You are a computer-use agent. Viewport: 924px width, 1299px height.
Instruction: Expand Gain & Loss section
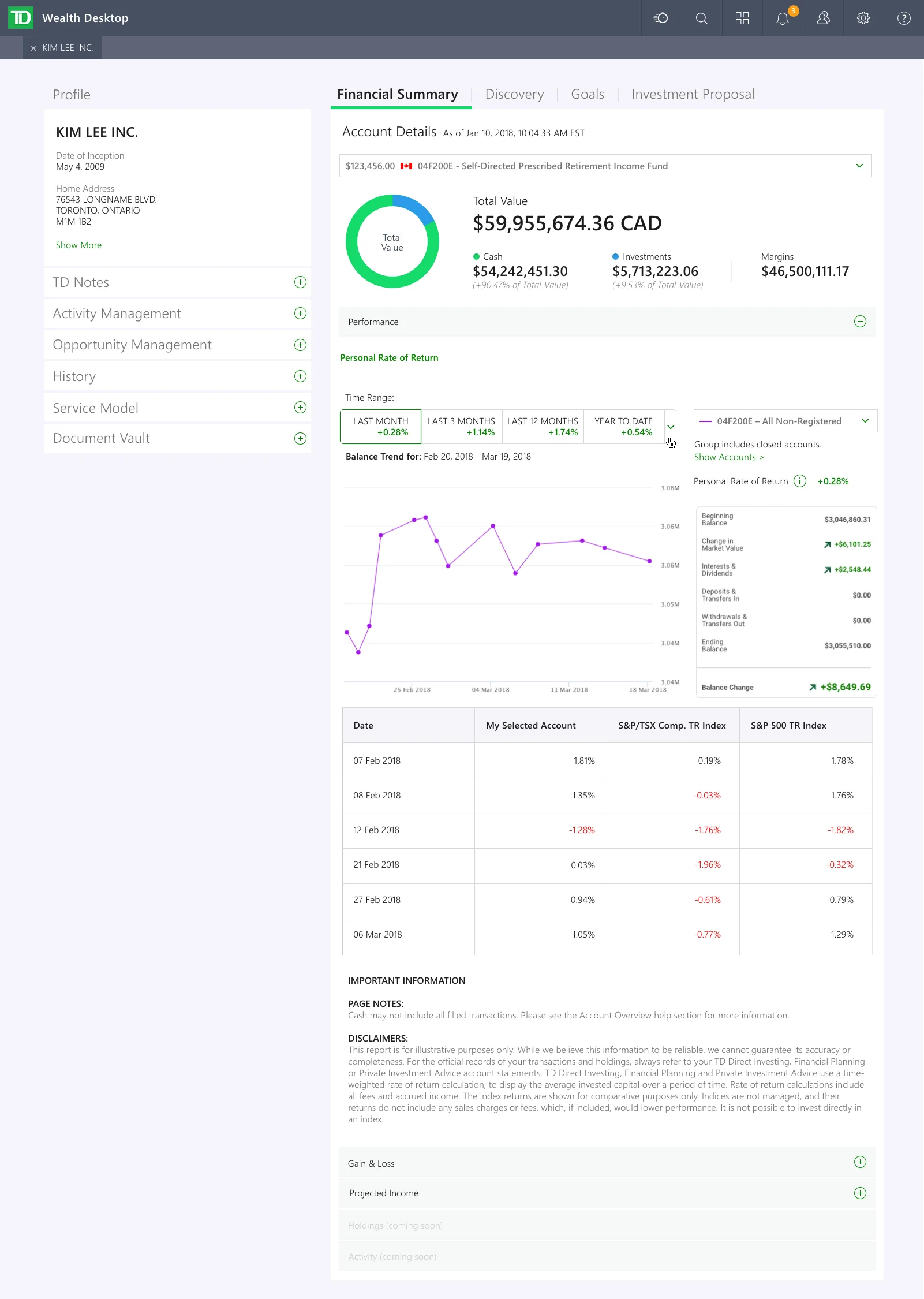point(860,1162)
